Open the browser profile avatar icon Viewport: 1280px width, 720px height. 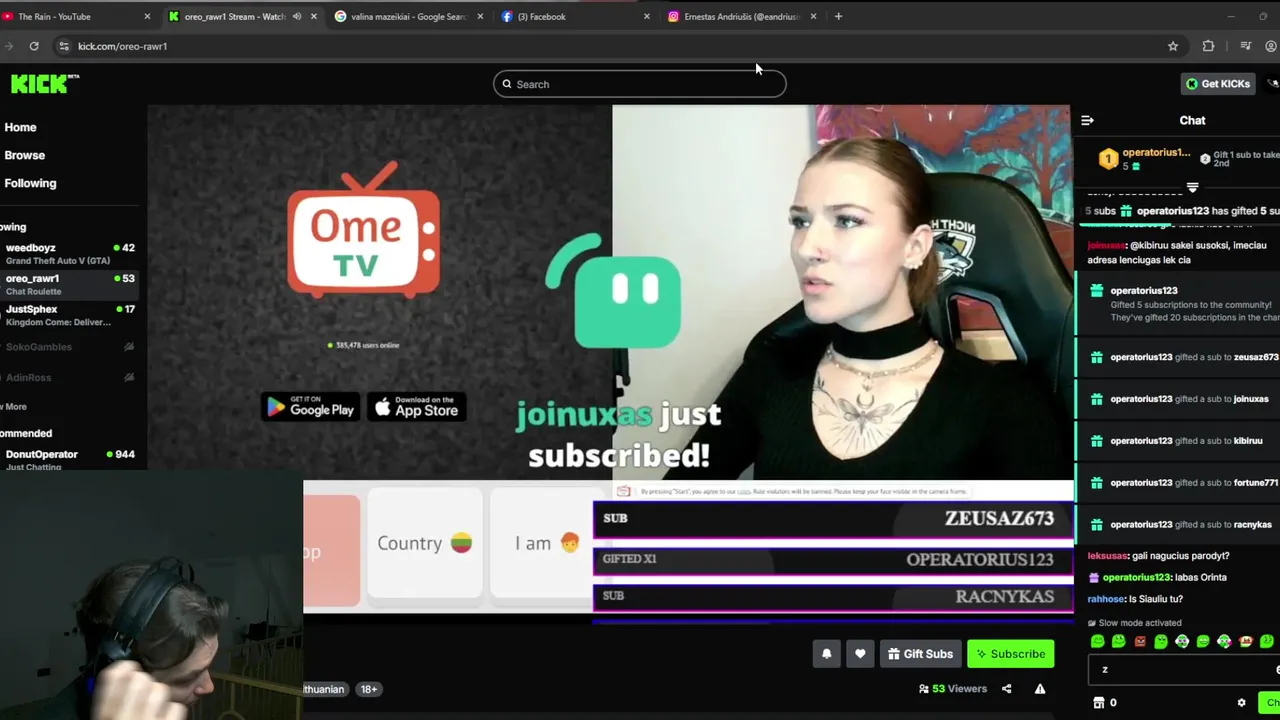tap(1272, 46)
